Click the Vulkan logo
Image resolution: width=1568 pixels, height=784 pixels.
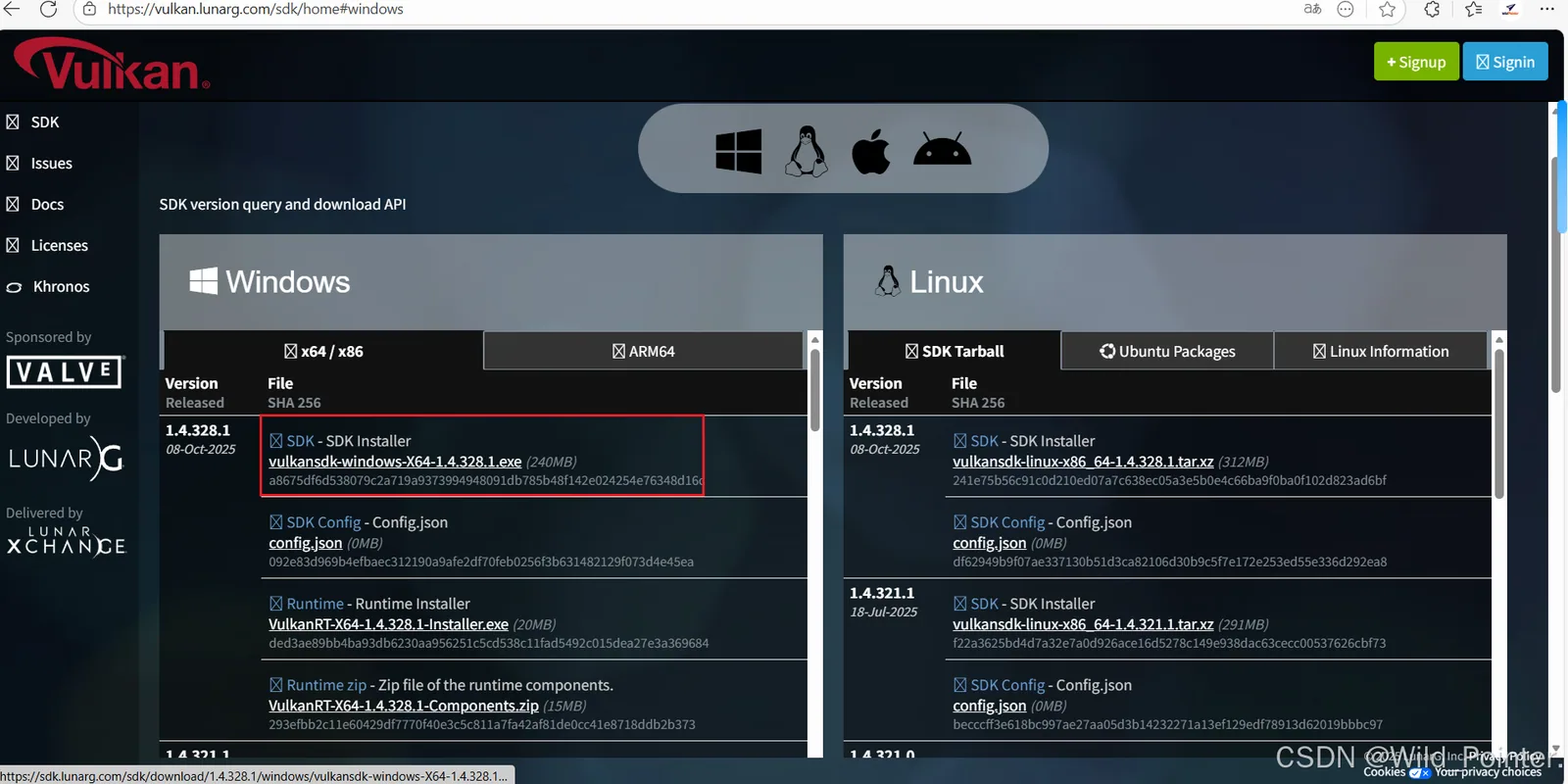[112, 65]
